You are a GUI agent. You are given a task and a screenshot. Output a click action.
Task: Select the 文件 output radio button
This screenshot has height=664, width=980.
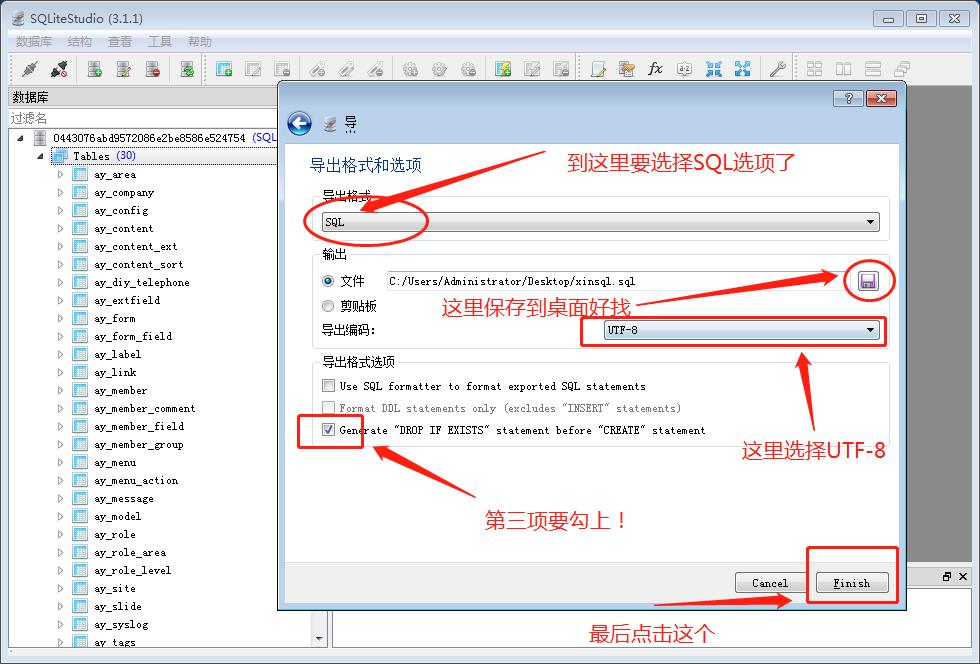(x=328, y=281)
